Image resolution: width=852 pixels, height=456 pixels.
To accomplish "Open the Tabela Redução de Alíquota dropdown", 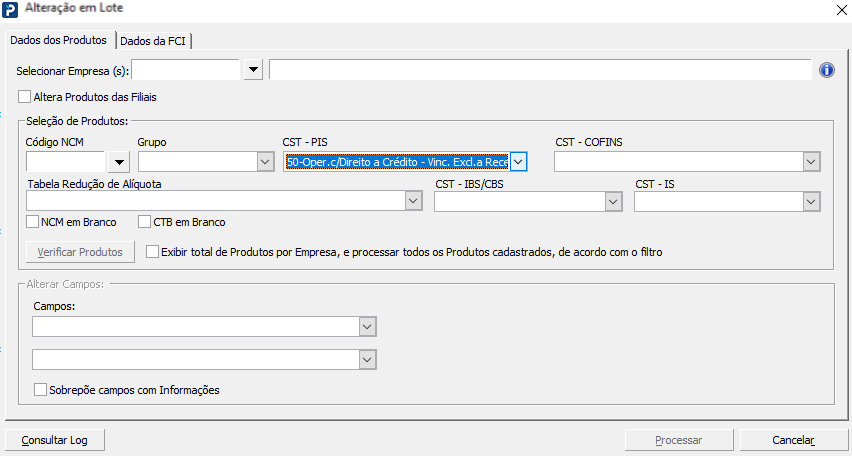I will tap(414, 201).
